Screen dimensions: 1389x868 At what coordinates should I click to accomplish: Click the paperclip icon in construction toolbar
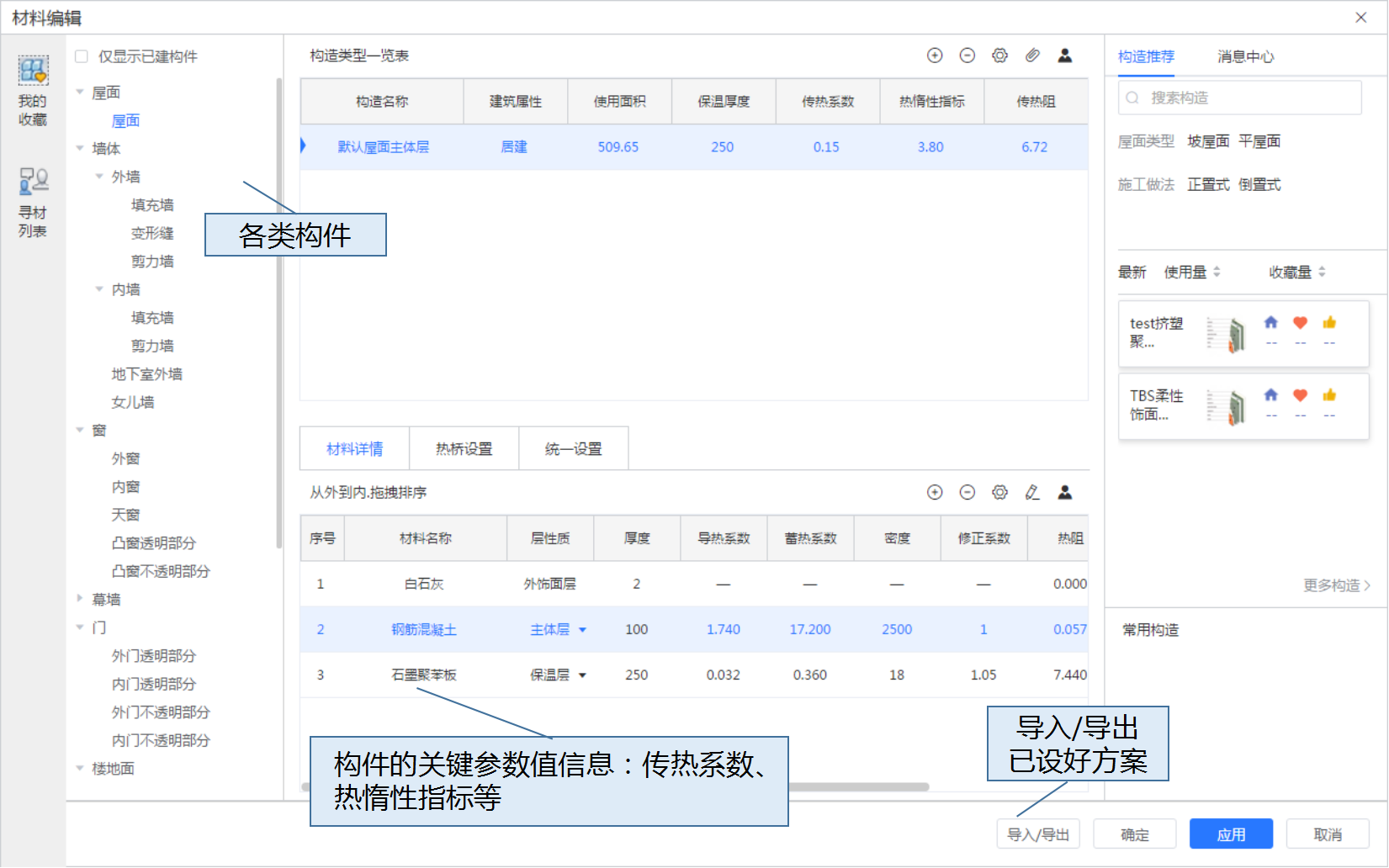coord(1032,56)
